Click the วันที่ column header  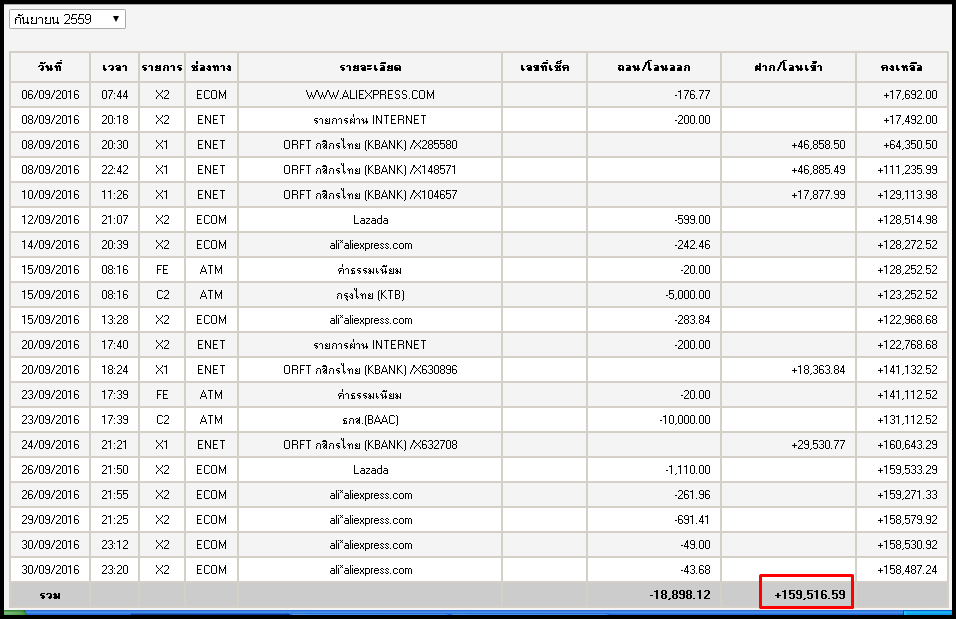[50, 67]
